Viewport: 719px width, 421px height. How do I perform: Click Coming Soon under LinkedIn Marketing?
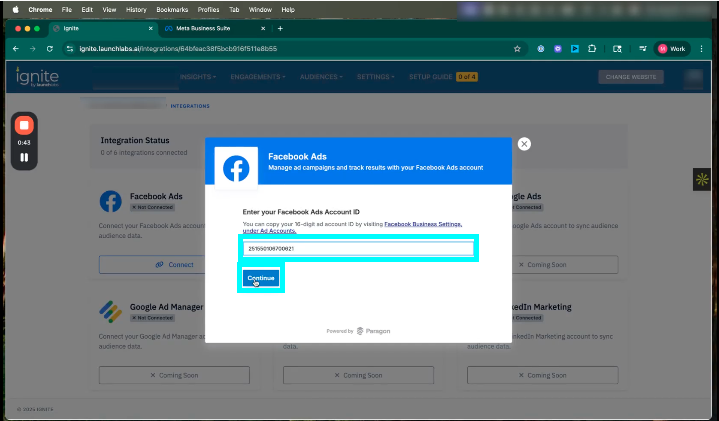pyautogui.click(x=542, y=375)
